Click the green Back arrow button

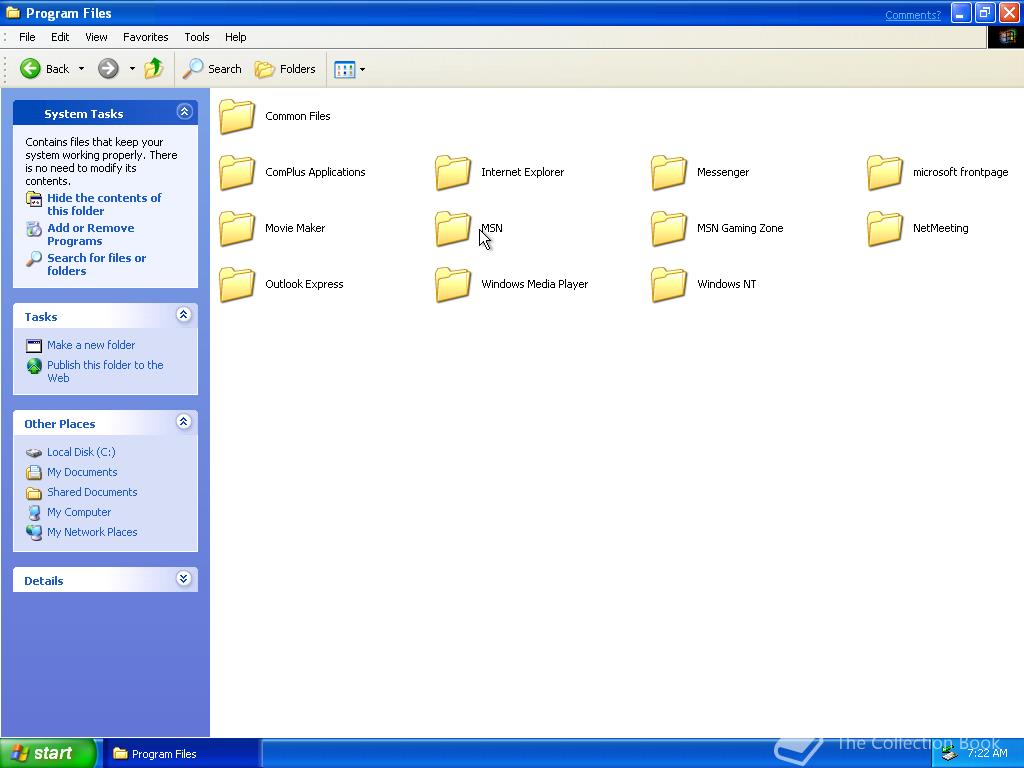[x=30, y=69]
